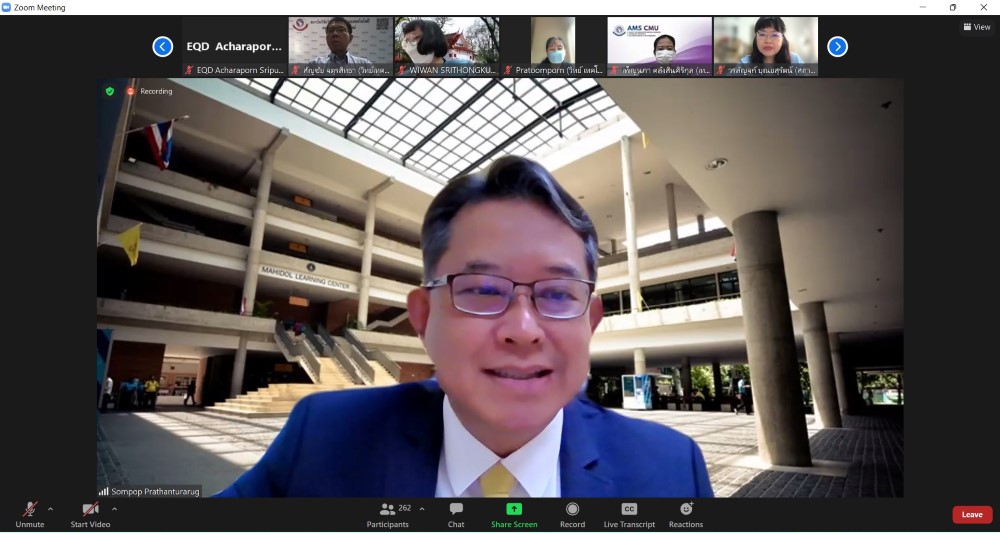Expand the Participants options caret

point(422,508)
